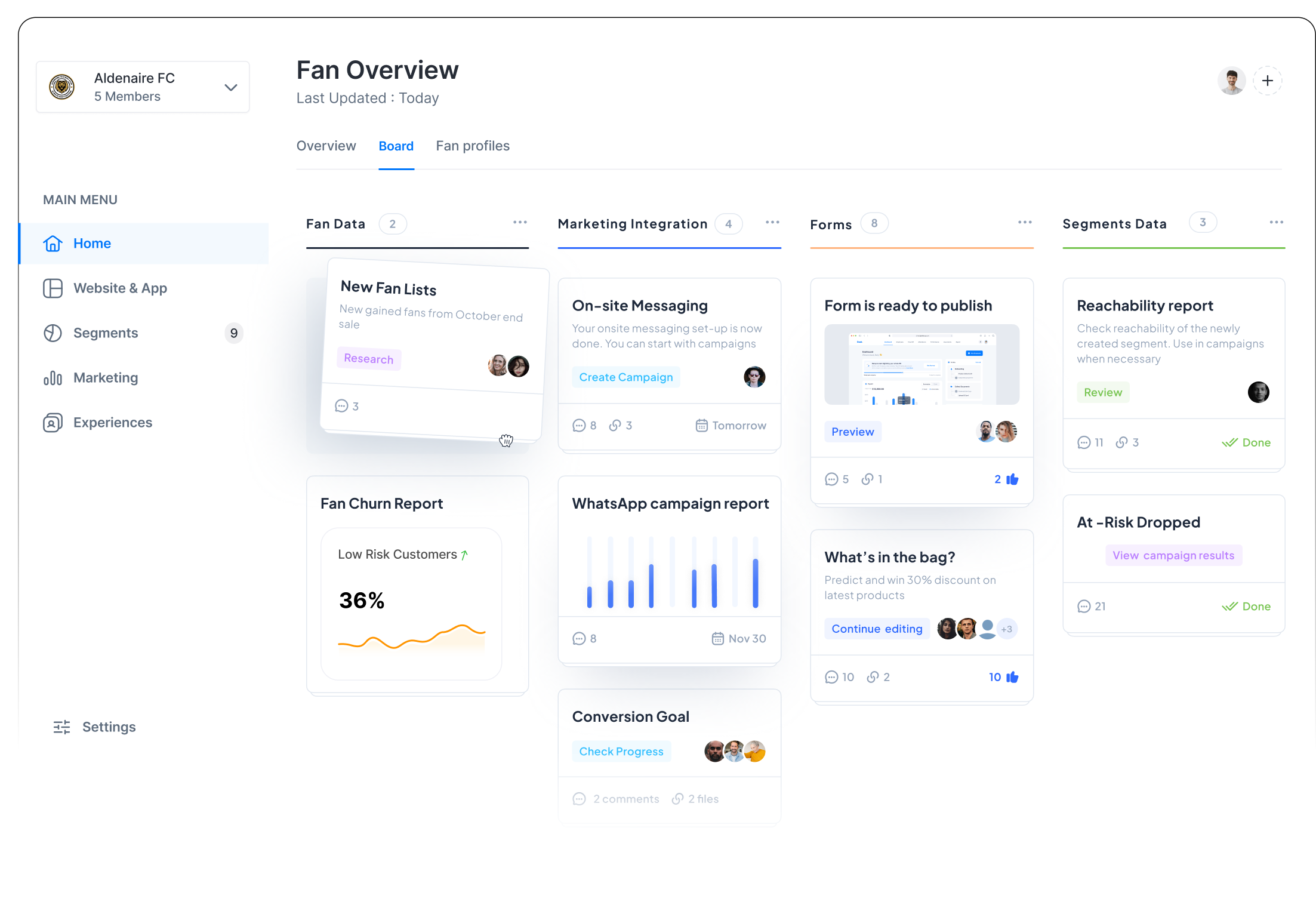
Task: Open the Fan Data column options menu
Action: click(520, 222)
